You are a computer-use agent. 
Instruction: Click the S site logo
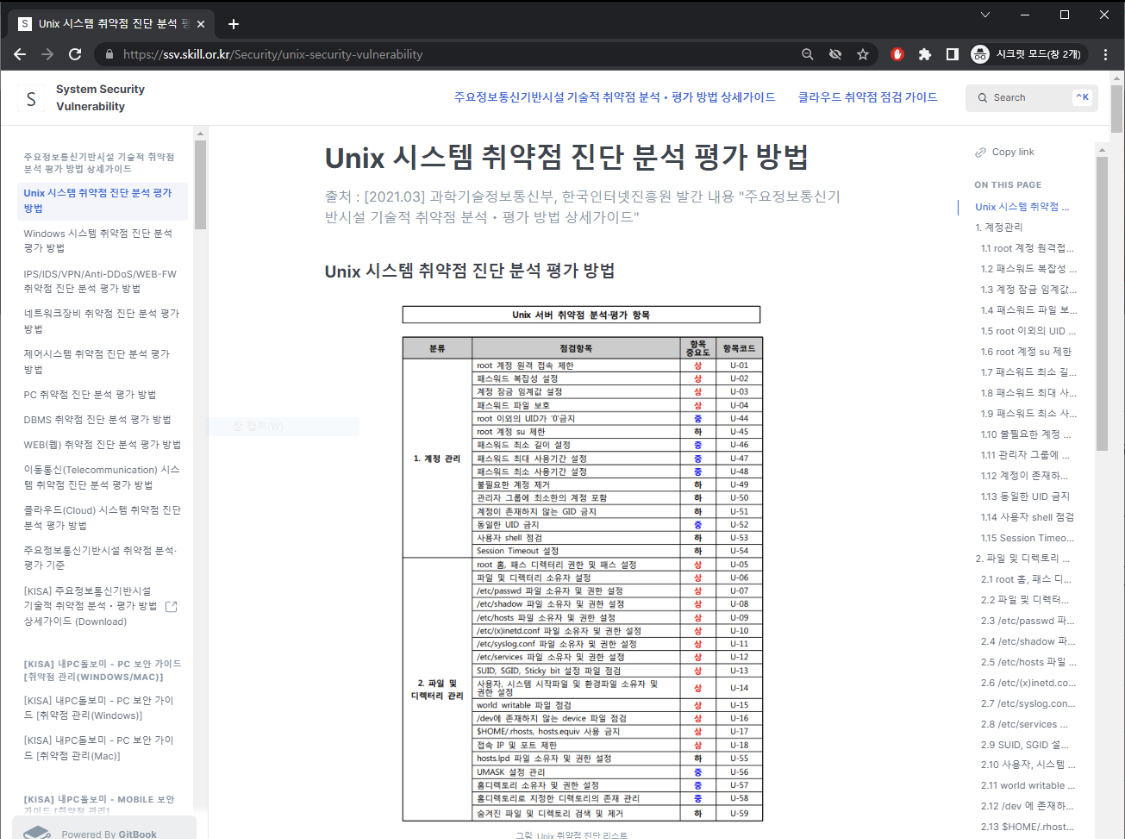pos(31,98)
